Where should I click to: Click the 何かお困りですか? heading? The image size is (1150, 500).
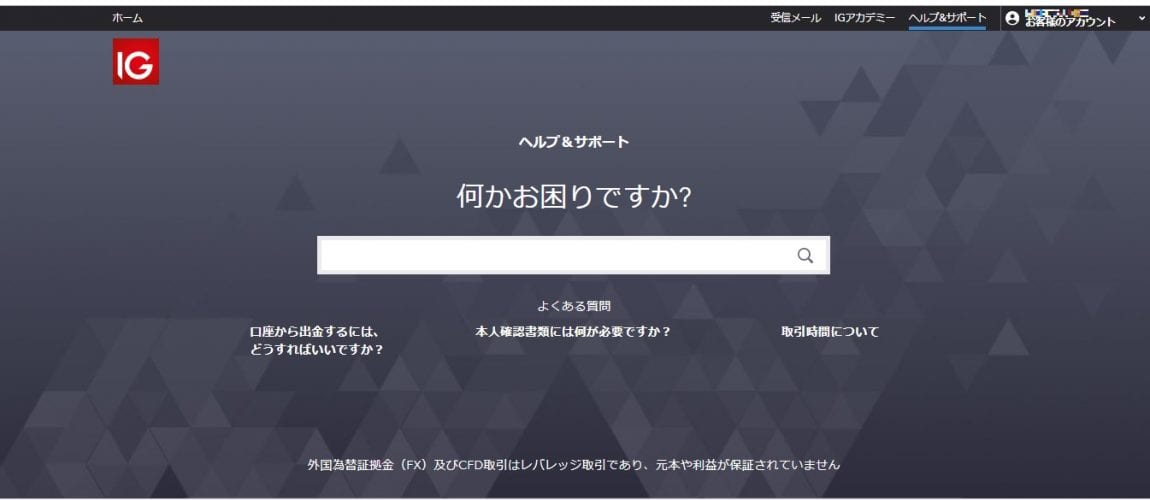574,197
